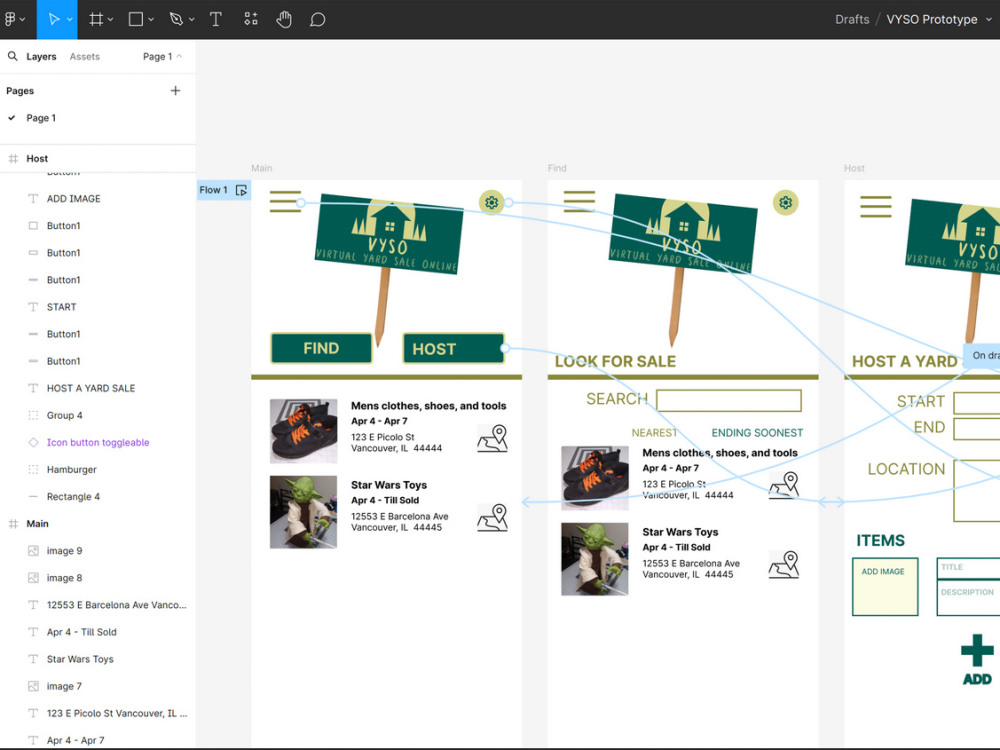Add a new page with plus icon
Viewport: 1000px width, 750px height.
(175, 91)
